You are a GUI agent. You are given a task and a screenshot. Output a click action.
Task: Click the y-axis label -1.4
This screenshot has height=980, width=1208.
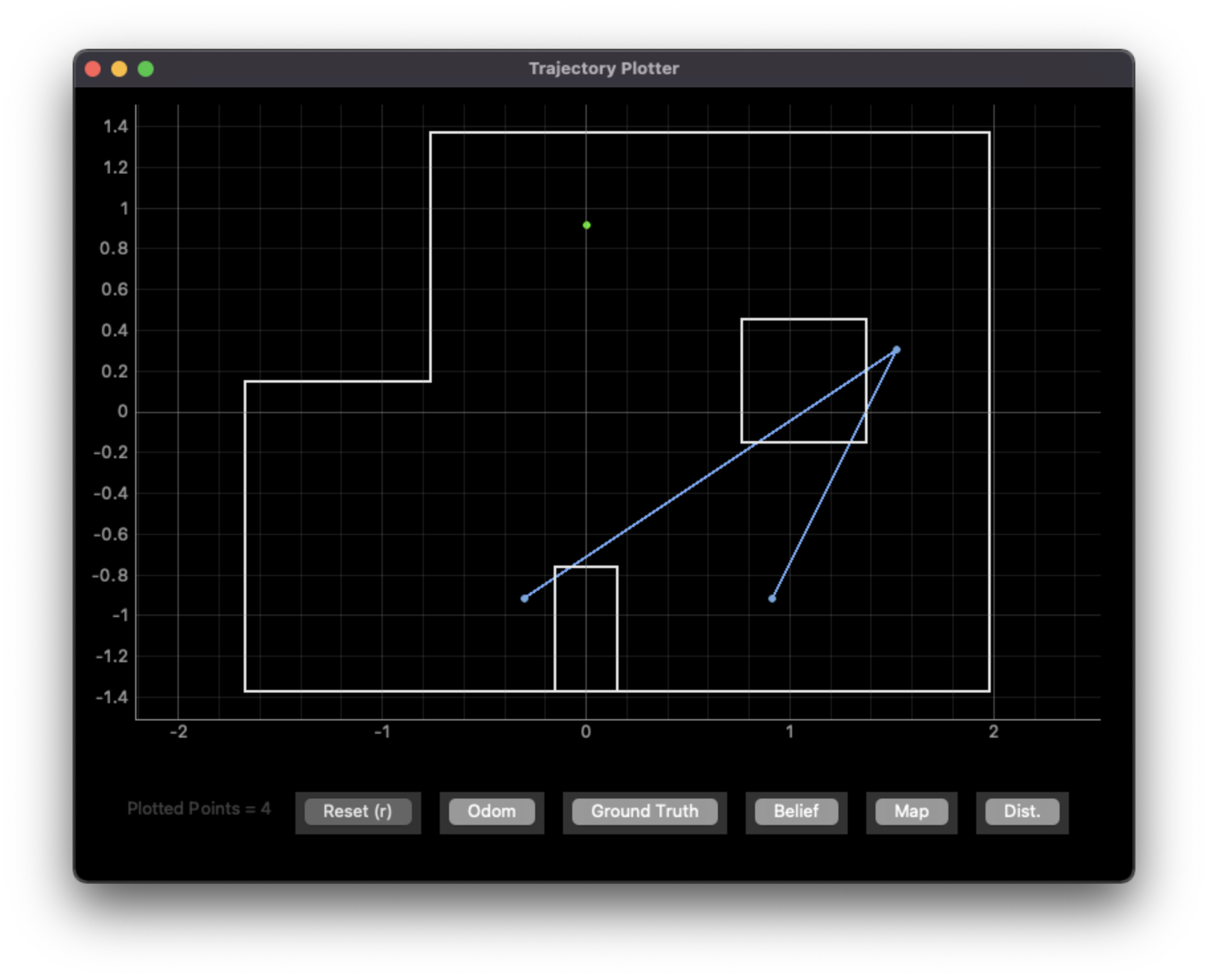pyautogui.click(x=111, y=697)
